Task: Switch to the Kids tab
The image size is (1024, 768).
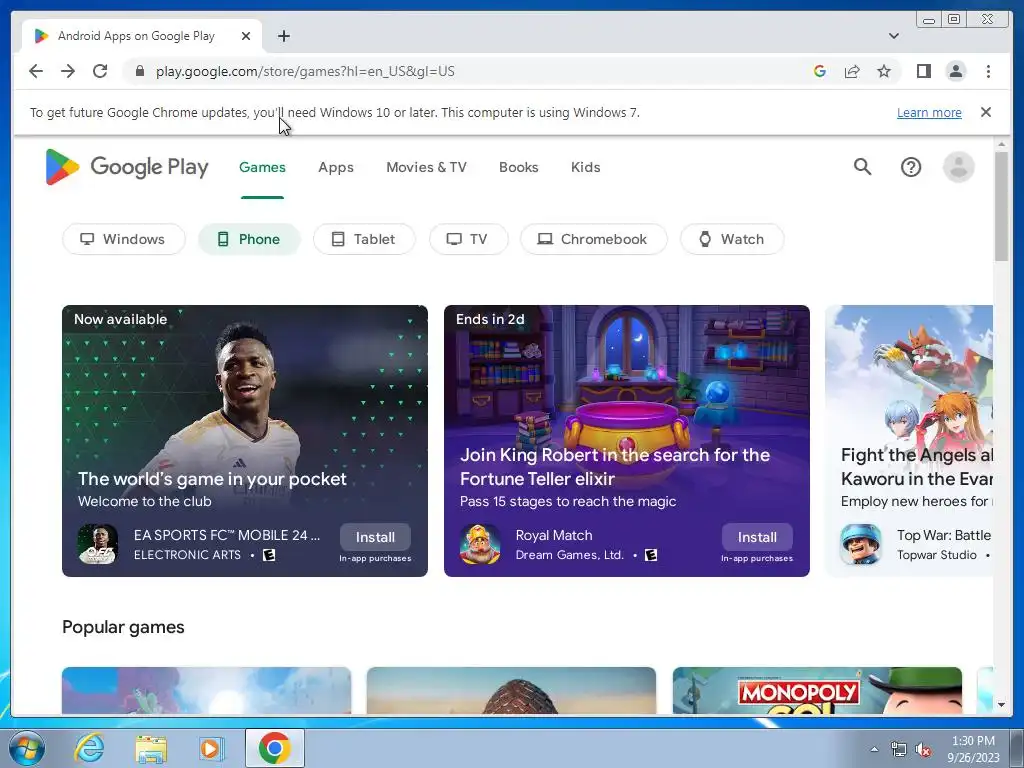Action: [585, 167]
